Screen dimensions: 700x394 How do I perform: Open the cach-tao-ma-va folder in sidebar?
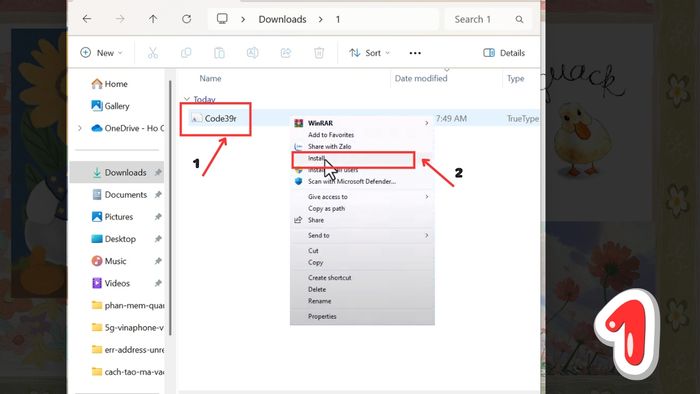[x=128, y=372]
